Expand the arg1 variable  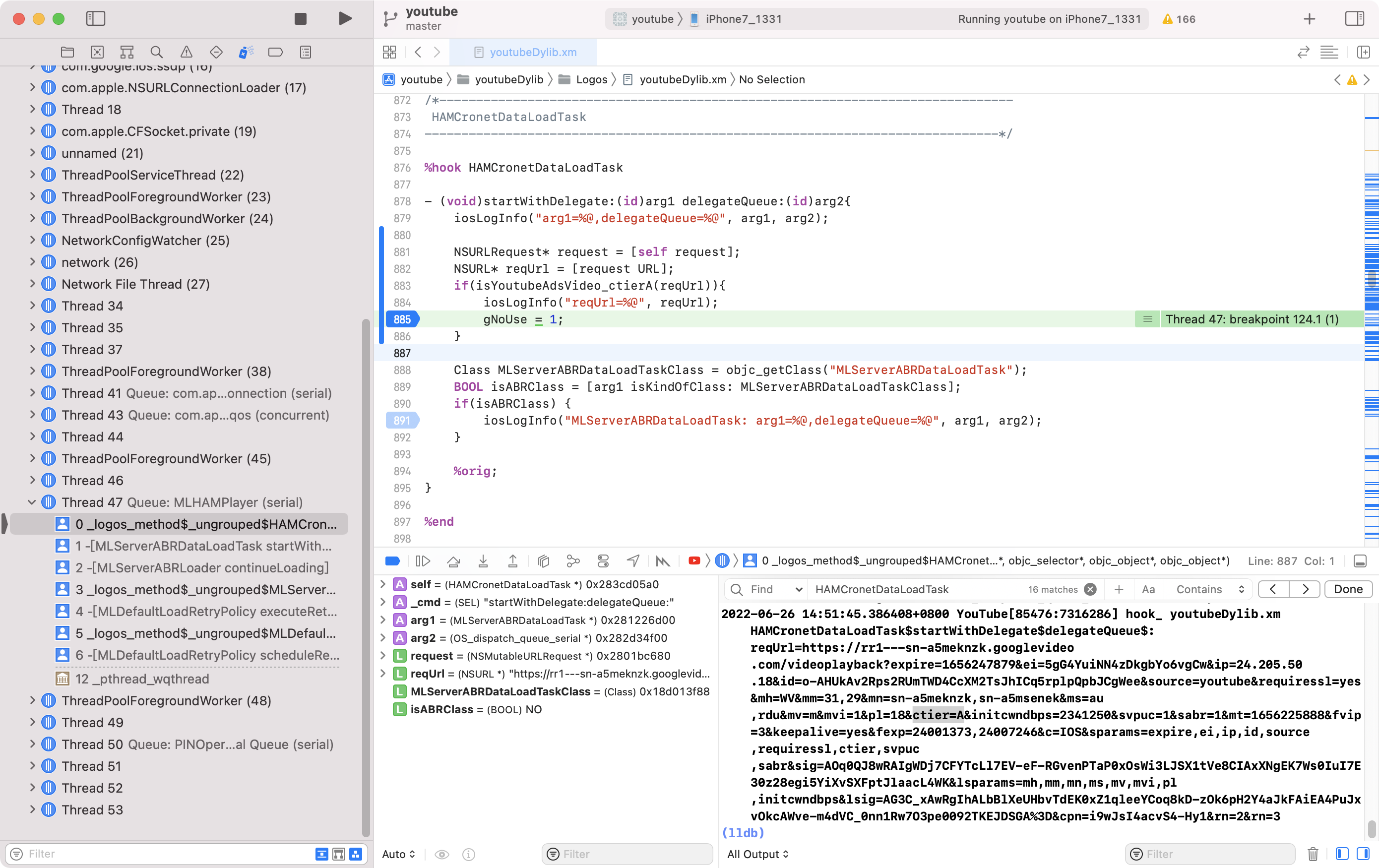point(383,620)
